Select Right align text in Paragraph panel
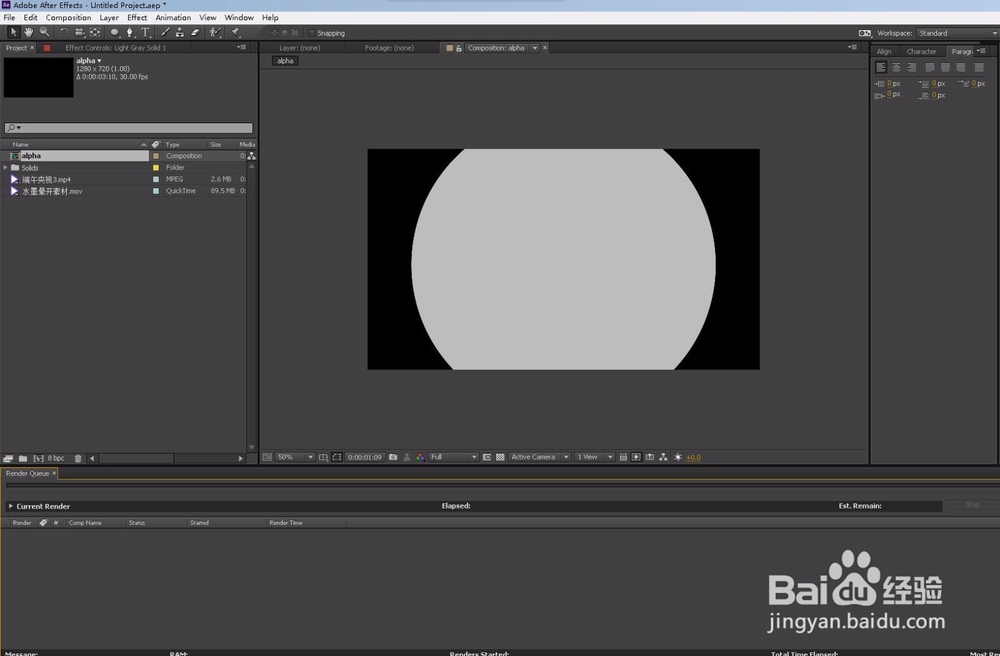Image resolution: width=1000 pixels, height=656 pixels. pyautogui.click(x=911, y=67)
